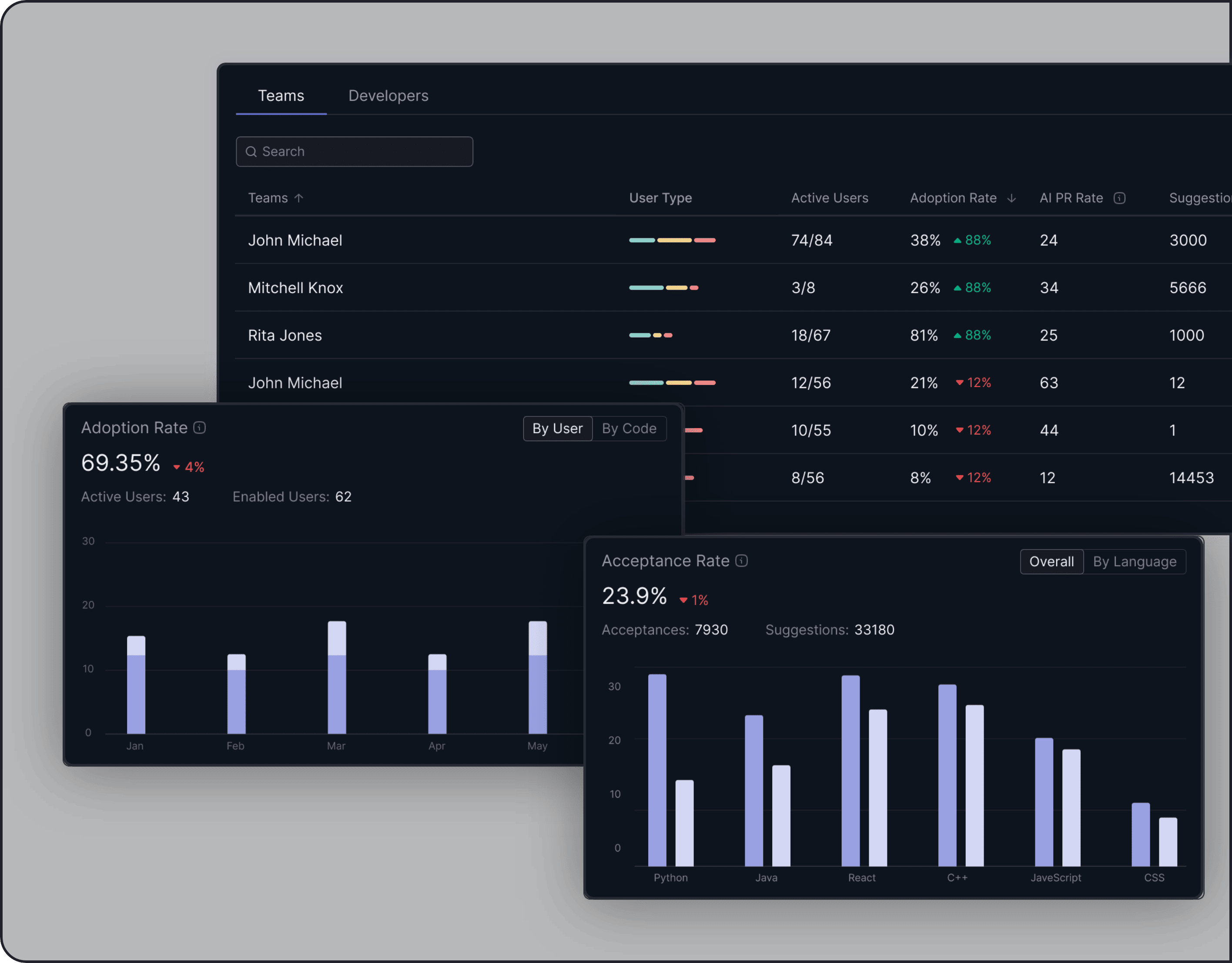Sort table by User Type header

click(x=660, y=198)
